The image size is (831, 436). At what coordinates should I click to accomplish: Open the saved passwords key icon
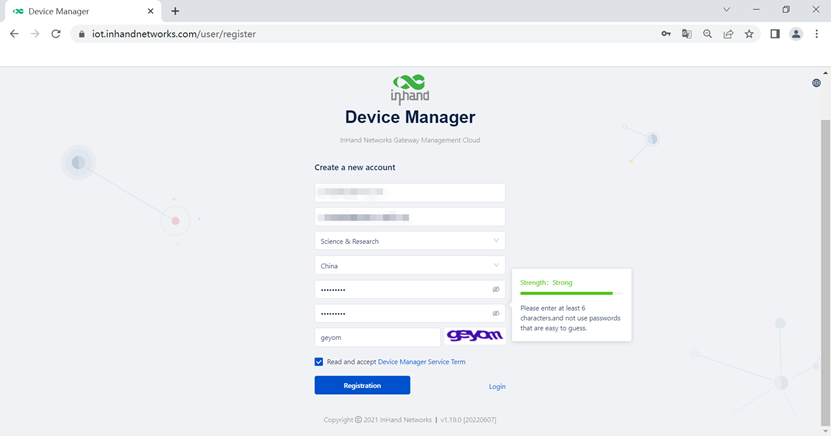tap(666, 34)
